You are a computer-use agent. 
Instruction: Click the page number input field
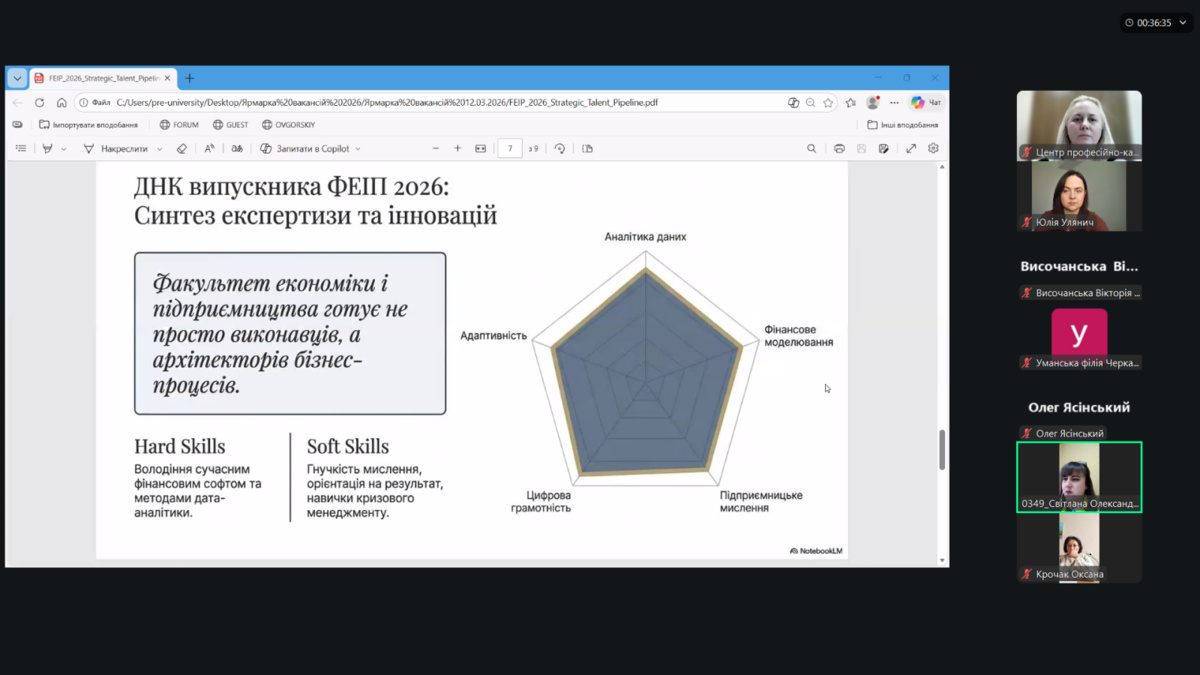pyautogui.click(x=510, y=148)
